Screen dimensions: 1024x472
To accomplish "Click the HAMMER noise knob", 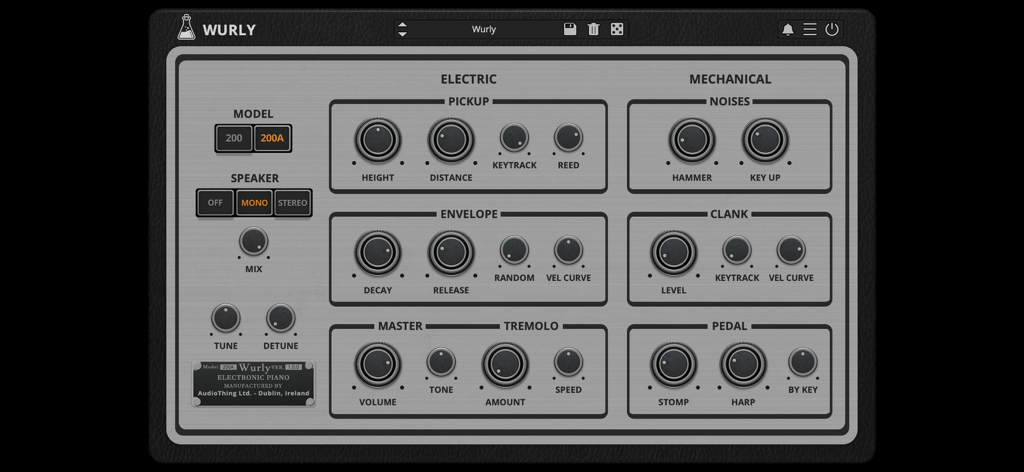I will click(x=692, y=140).
